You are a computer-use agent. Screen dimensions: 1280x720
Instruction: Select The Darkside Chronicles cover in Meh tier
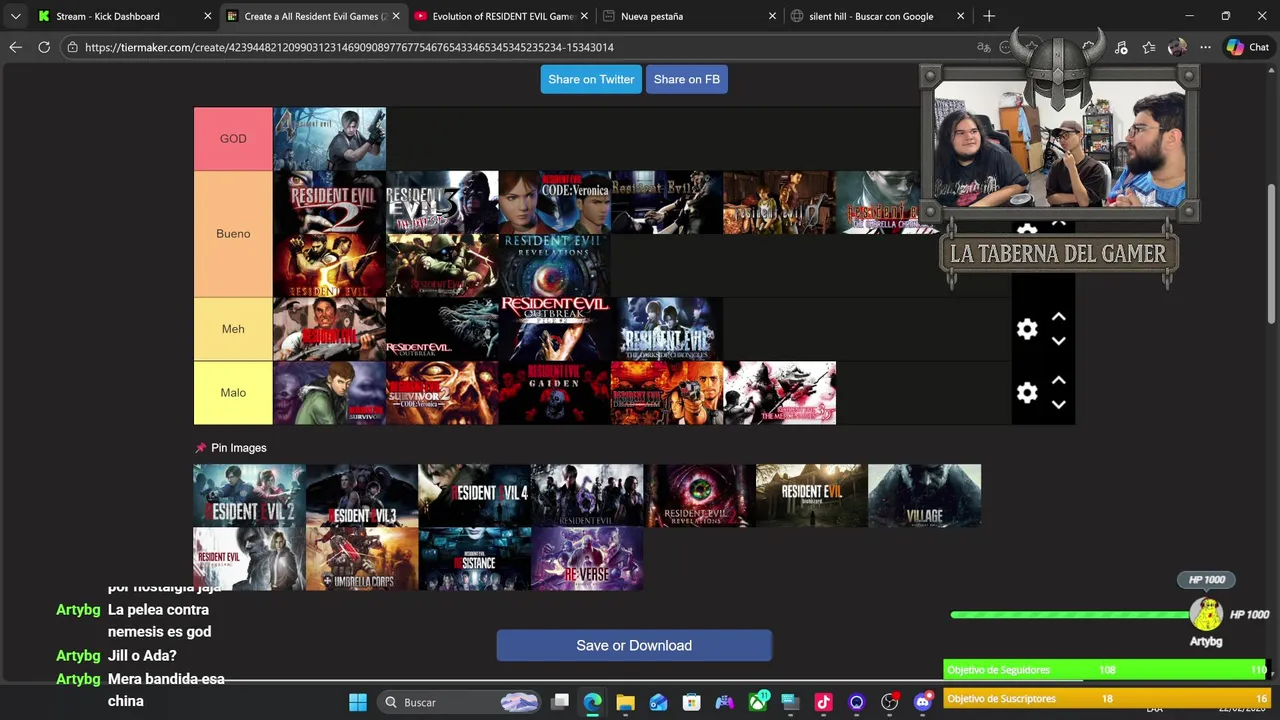(x=666, y=329)
